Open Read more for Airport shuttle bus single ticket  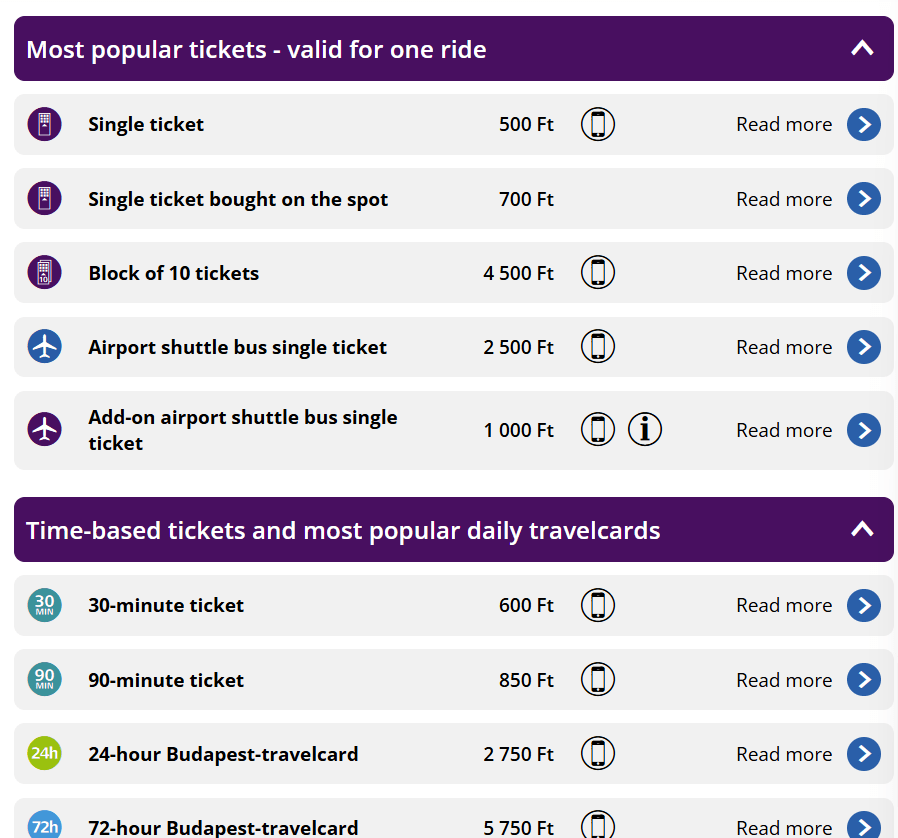click(x=784, y=348)
